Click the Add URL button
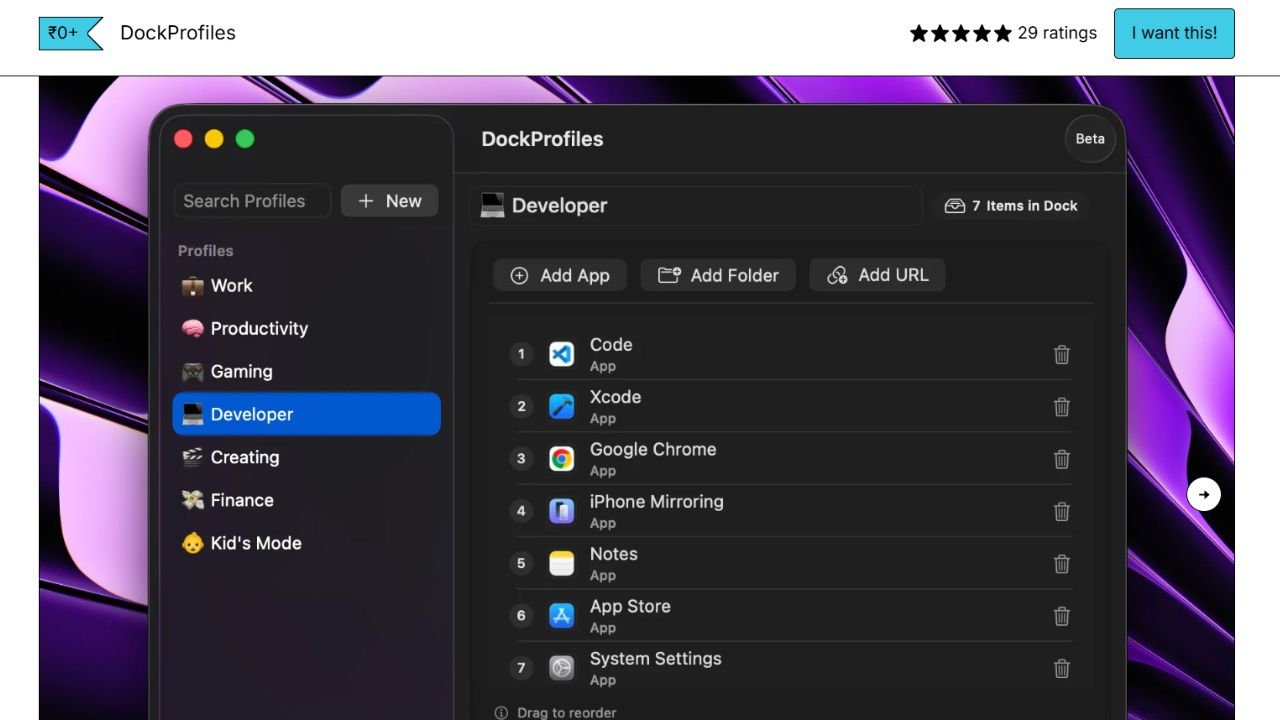The height and width of the screenshot is (720, 1280). (x=877, y=275)
